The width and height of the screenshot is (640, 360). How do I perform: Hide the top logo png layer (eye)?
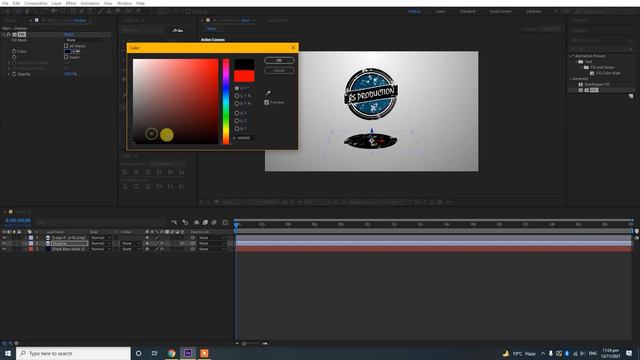click(4, 238)
